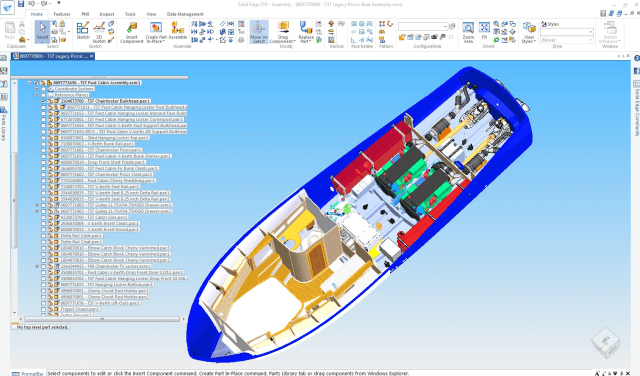The image size is (640, 376).
Task: Click the Solid Edge Community side tab
Action: pos(636,108)
